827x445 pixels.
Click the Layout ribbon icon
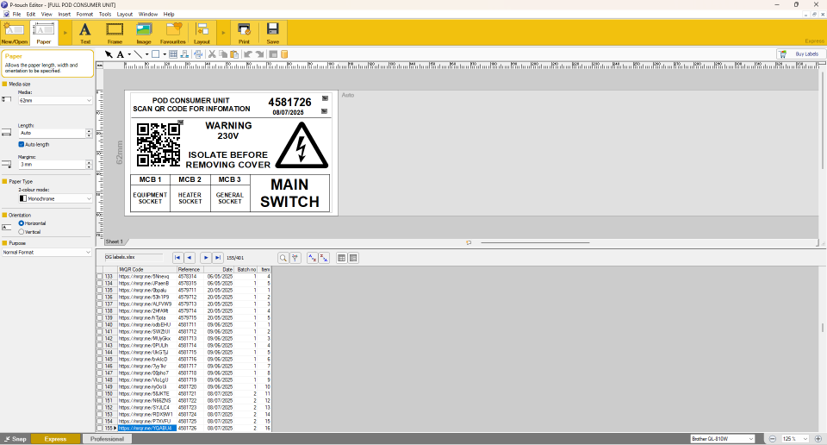202,33
